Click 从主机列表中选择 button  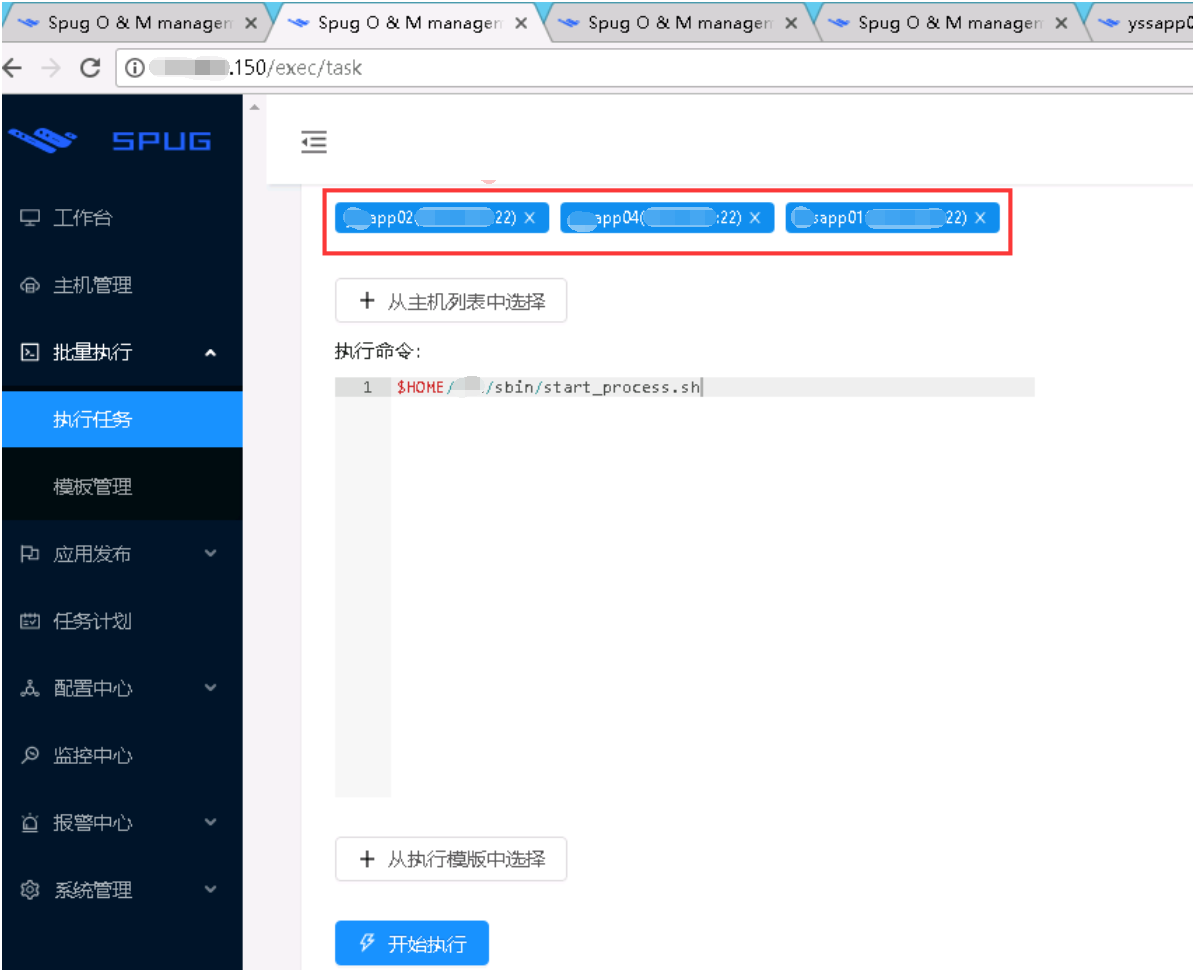[450, 301]
